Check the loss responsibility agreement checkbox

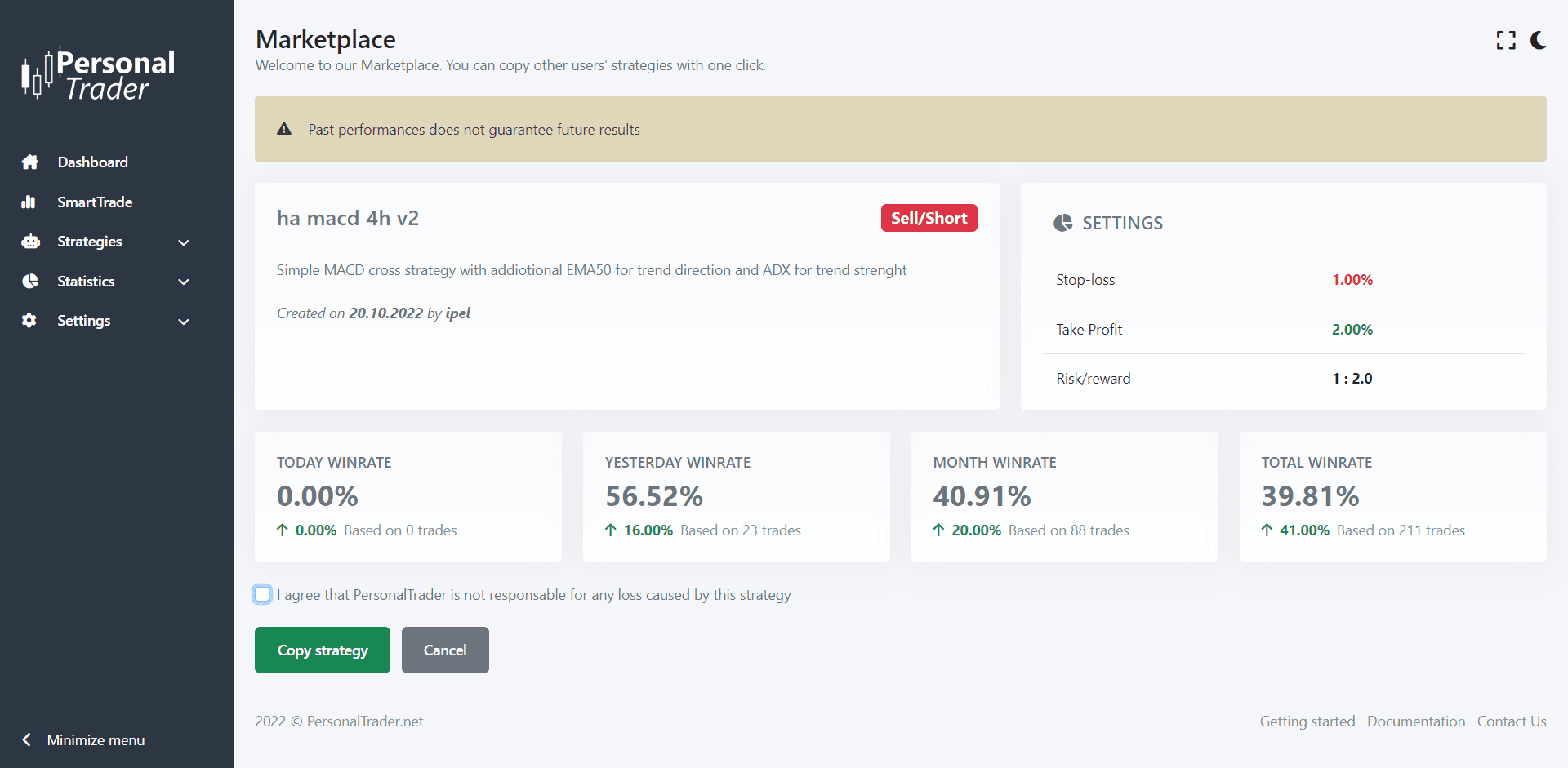[262, 594]
